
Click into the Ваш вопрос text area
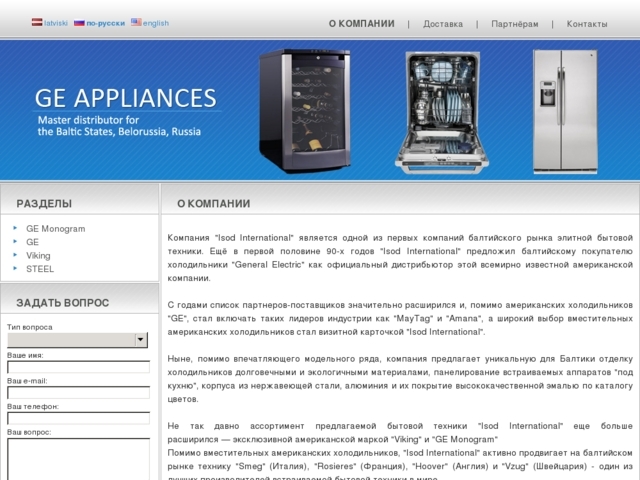point(79,459)
